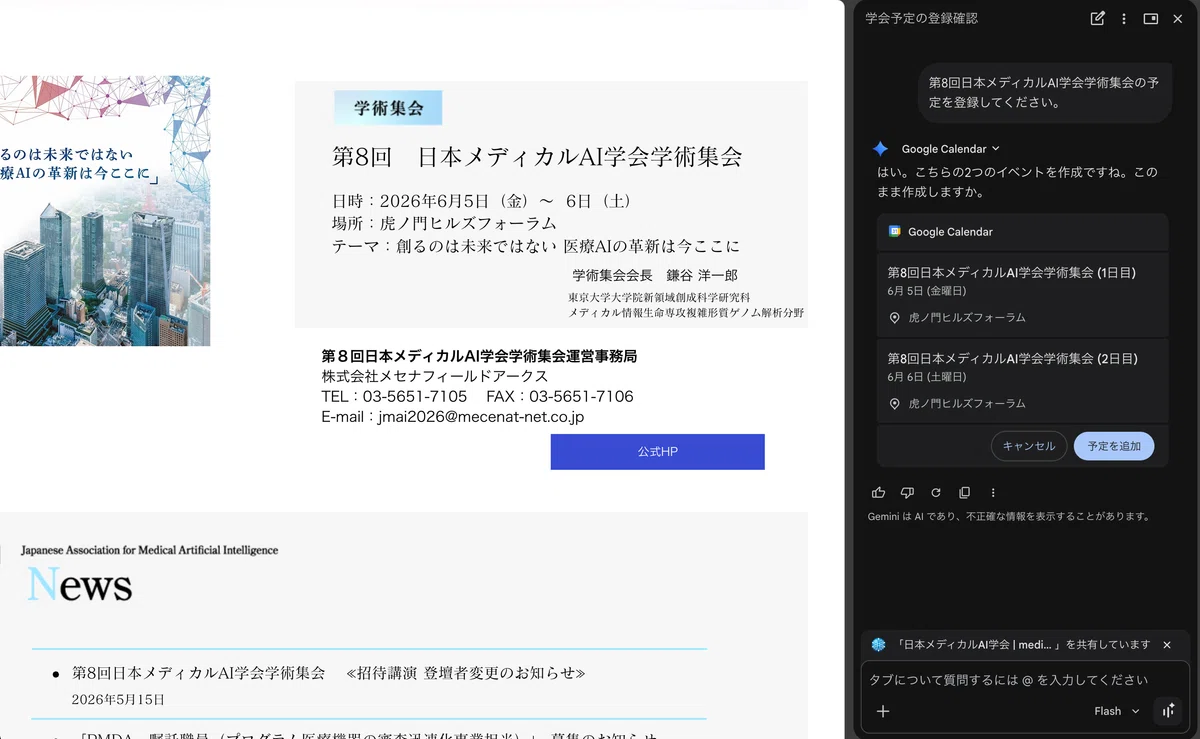Click the 第8回 日本メディカルAI学会学術集会 page heading

pos(537,157)
